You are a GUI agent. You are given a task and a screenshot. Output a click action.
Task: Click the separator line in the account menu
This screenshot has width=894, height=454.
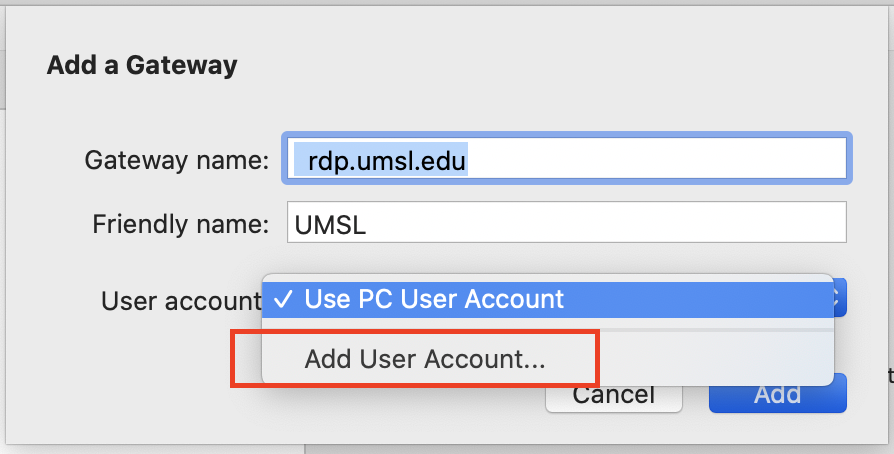coord(548,330)
